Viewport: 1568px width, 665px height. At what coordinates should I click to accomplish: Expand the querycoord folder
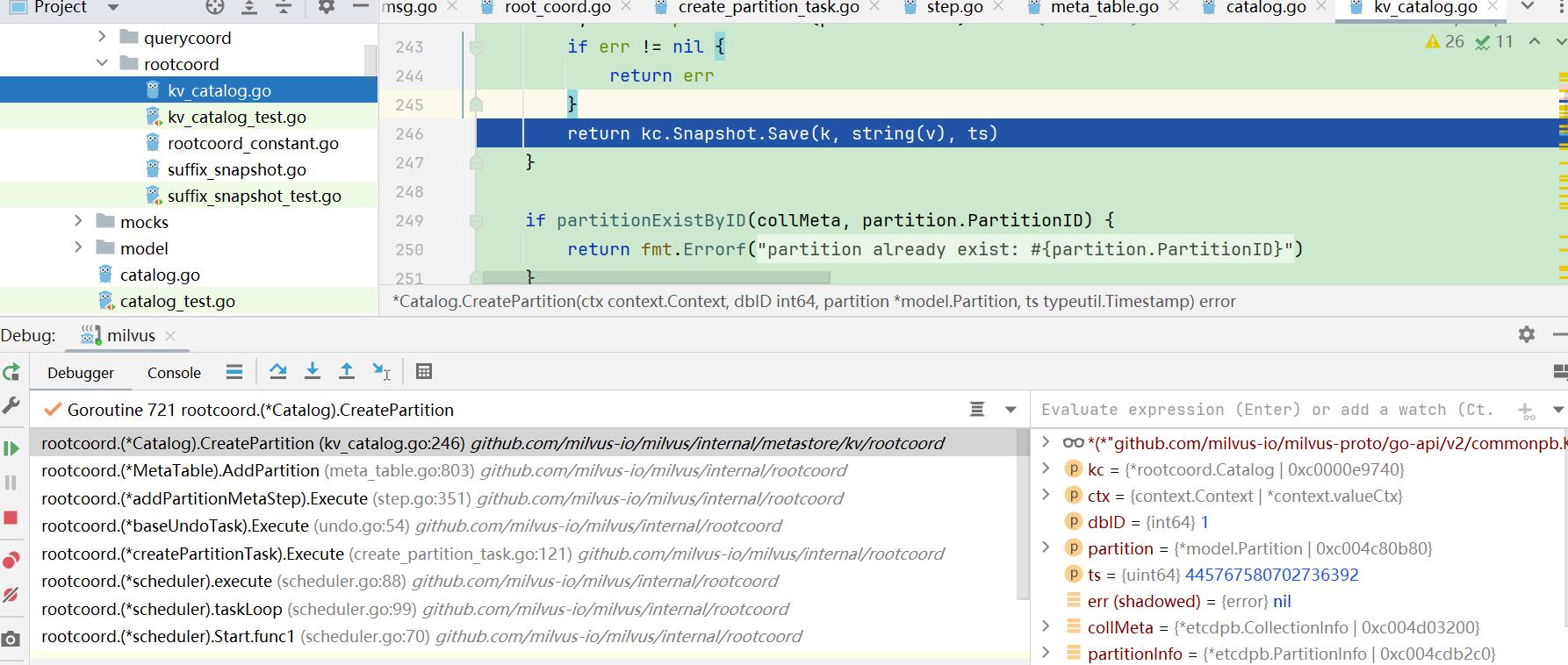pyautogui.click(x=102, y=37)
